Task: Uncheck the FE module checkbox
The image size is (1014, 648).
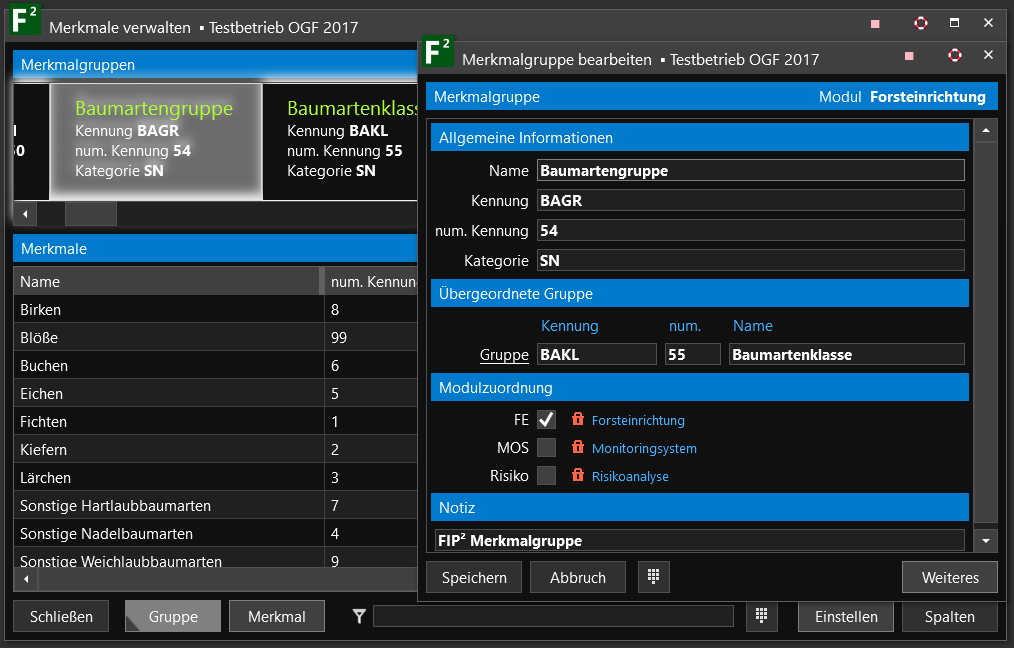Action: (546, 420)
